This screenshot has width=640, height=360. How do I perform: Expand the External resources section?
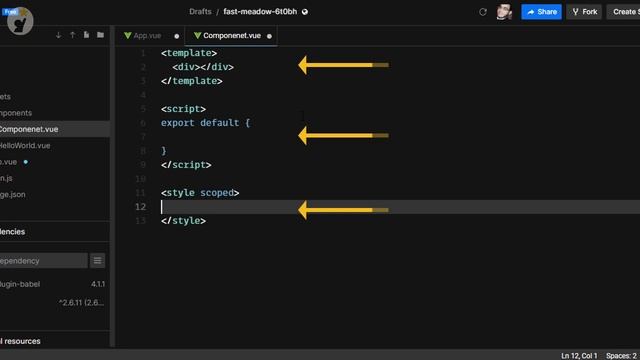tap(55, 341)
